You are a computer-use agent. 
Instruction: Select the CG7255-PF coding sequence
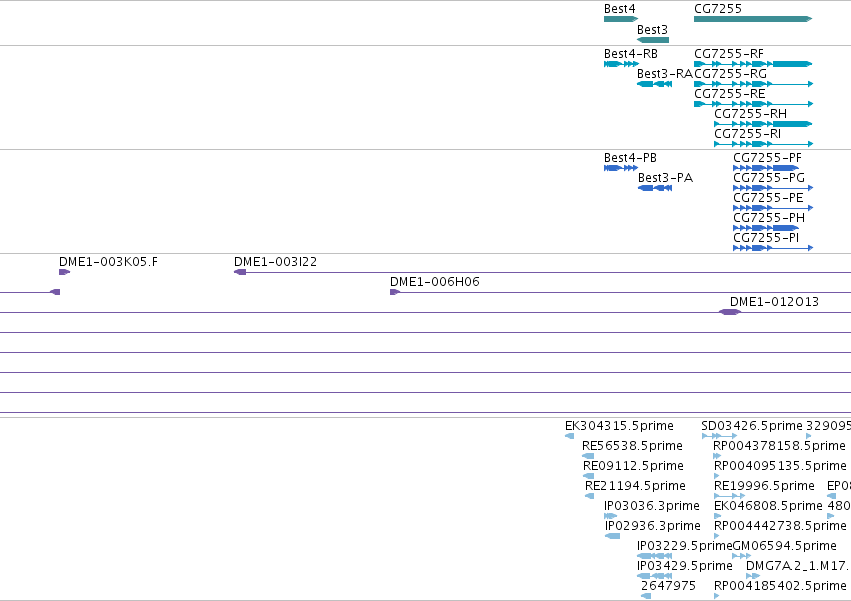(x=766, y=168)
